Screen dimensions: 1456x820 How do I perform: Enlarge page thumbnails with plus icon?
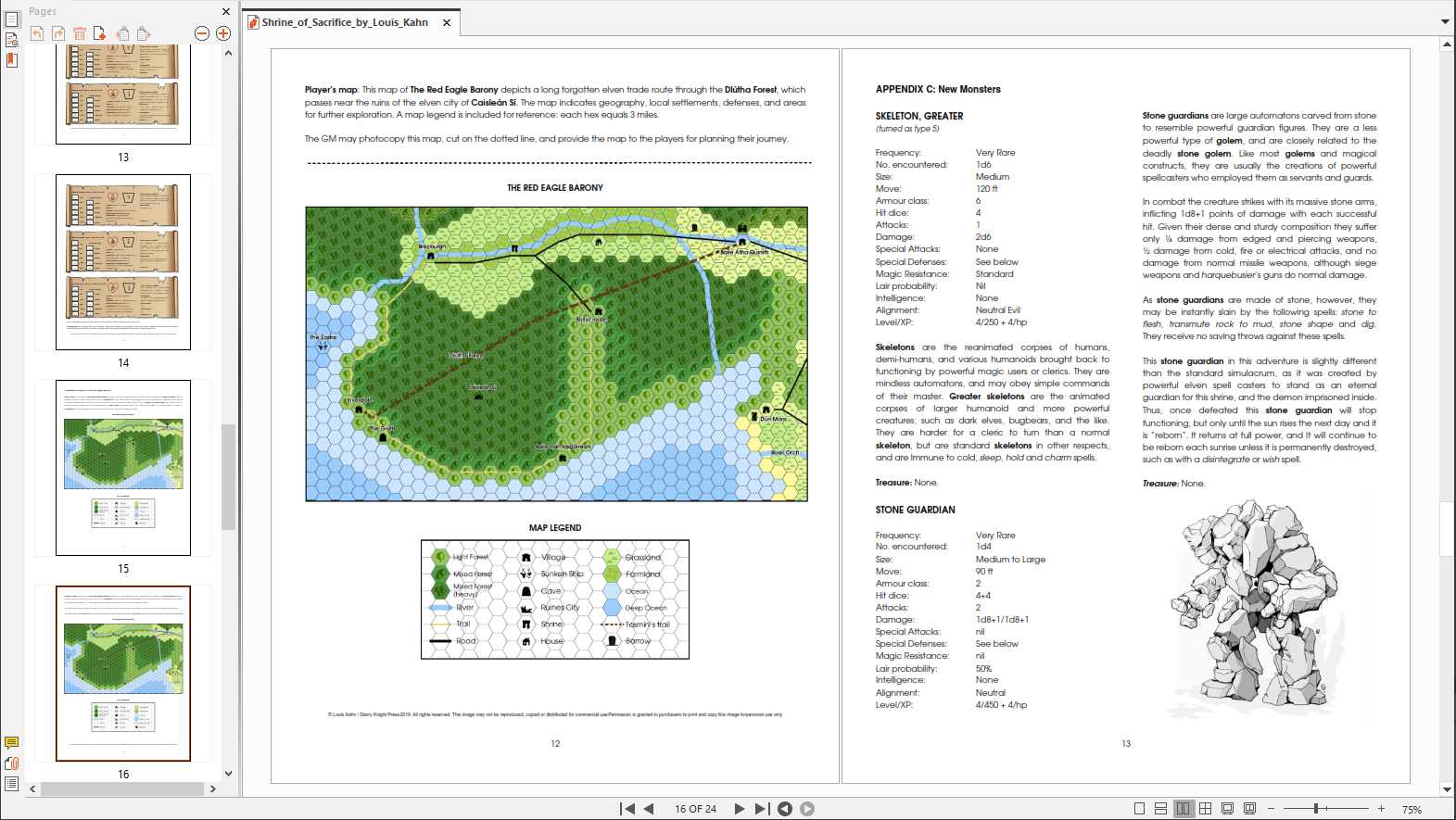click(x=223, y=33)
